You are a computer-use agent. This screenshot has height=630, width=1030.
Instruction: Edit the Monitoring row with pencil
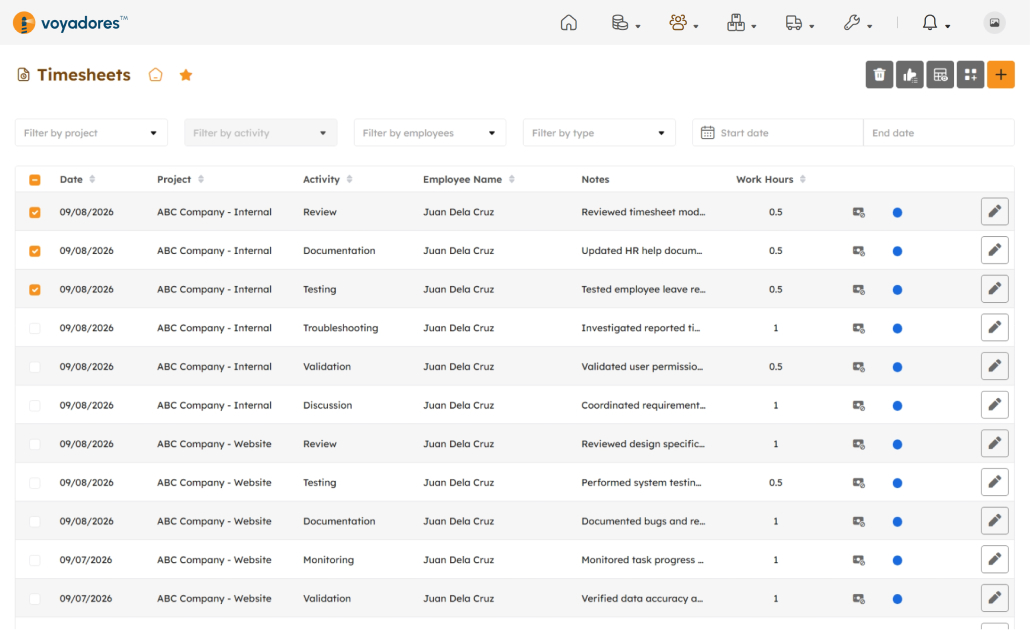[995, 559]
